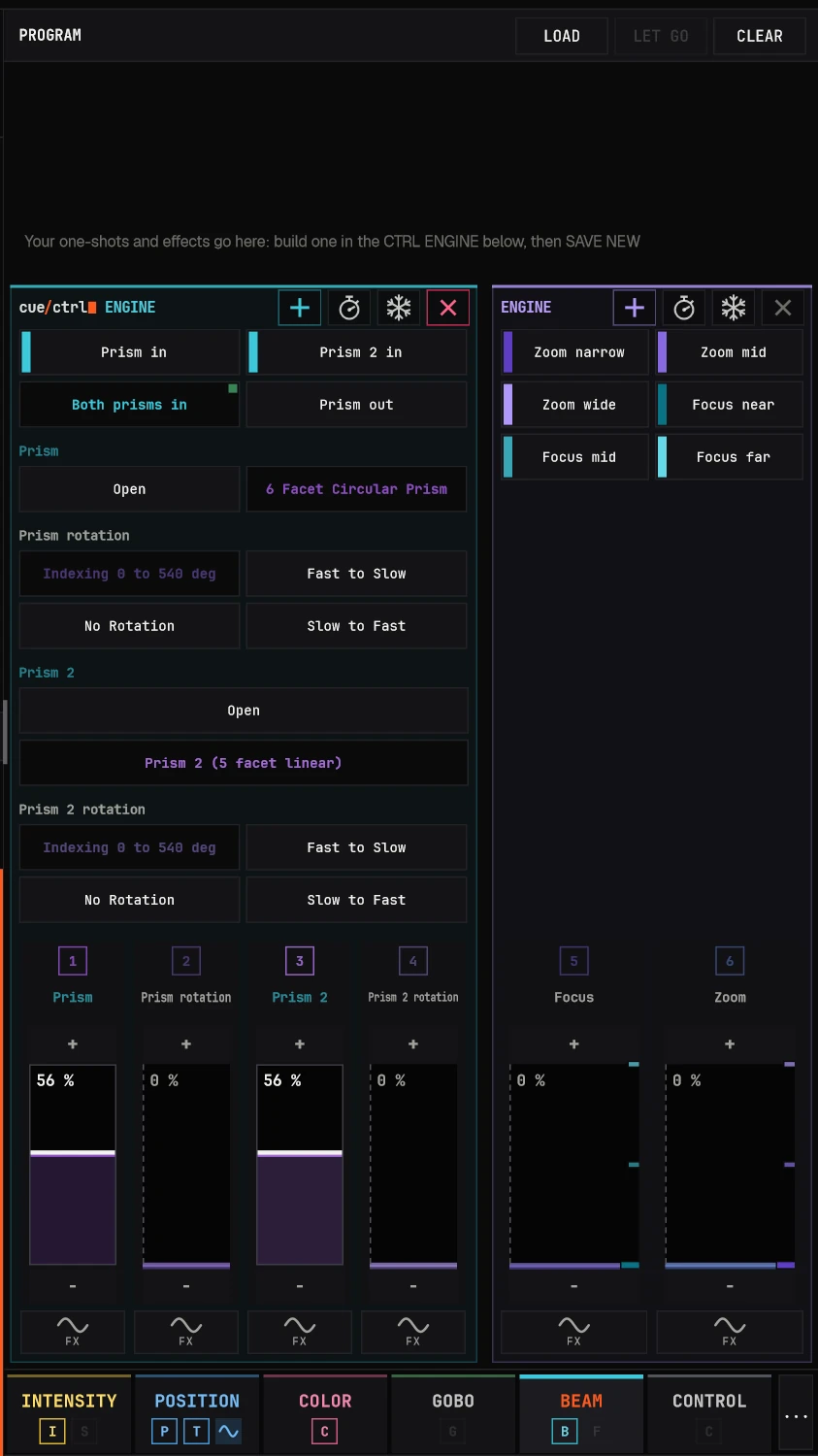This screenshot has width=818, height=1456.
Task: Close the cue/ctrl ENGINE panel with red X
Action: coord(448,308)
